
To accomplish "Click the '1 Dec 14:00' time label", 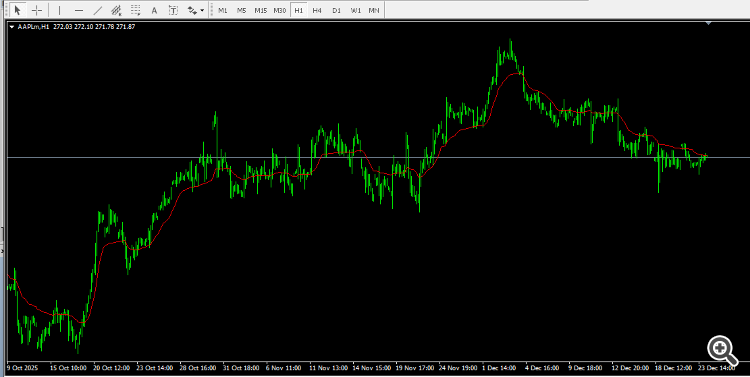I will [499, 368].
